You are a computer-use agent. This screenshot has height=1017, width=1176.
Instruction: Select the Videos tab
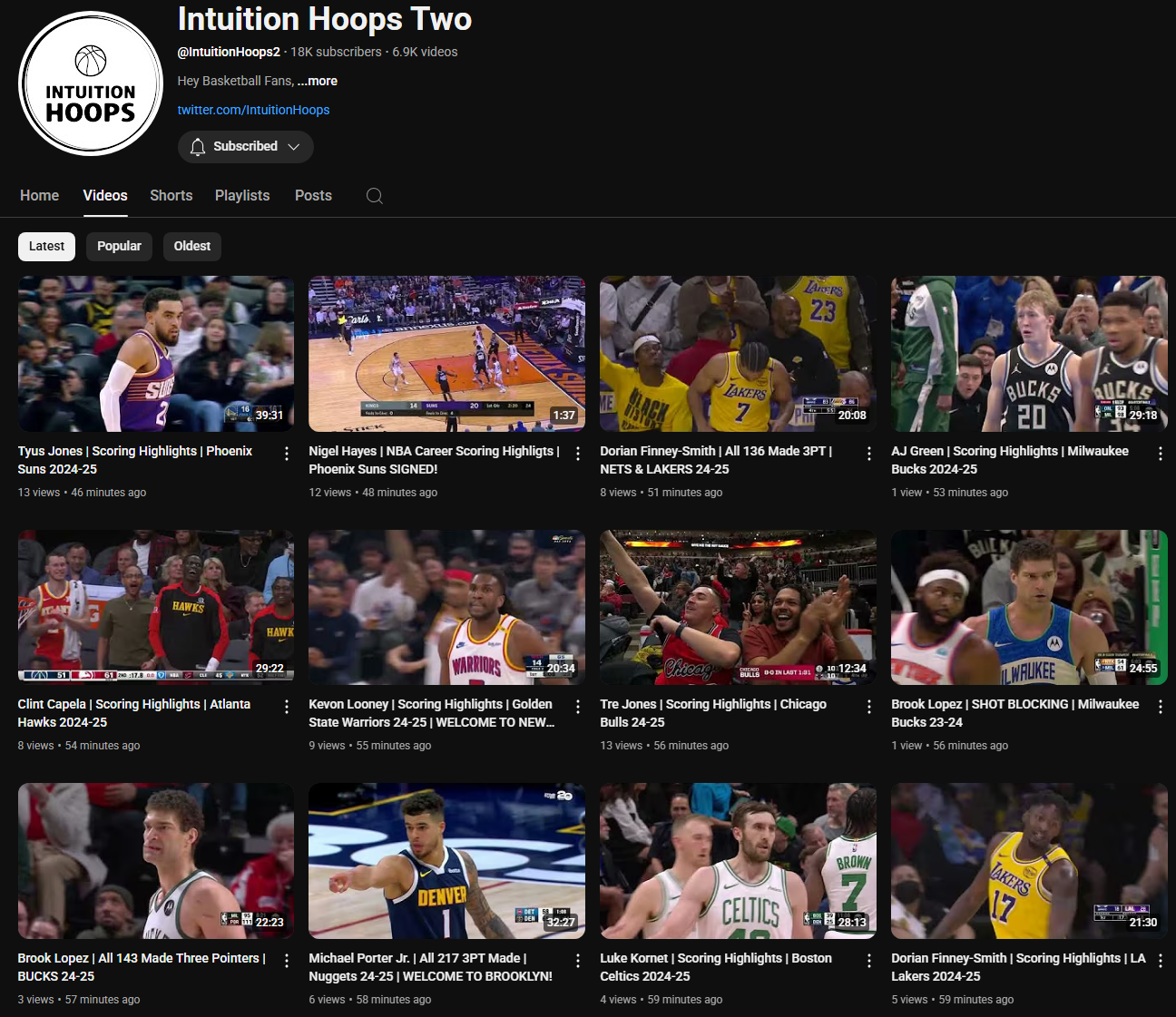(105, 196)
